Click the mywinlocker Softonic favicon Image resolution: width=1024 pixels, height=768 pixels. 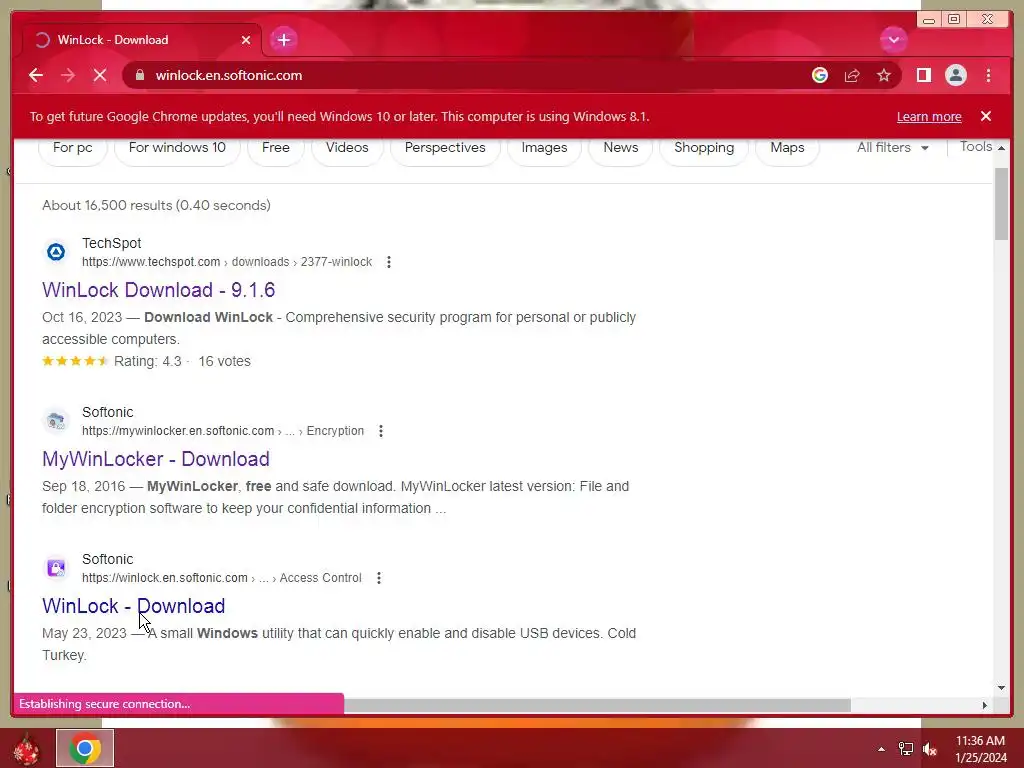(56, 421)
